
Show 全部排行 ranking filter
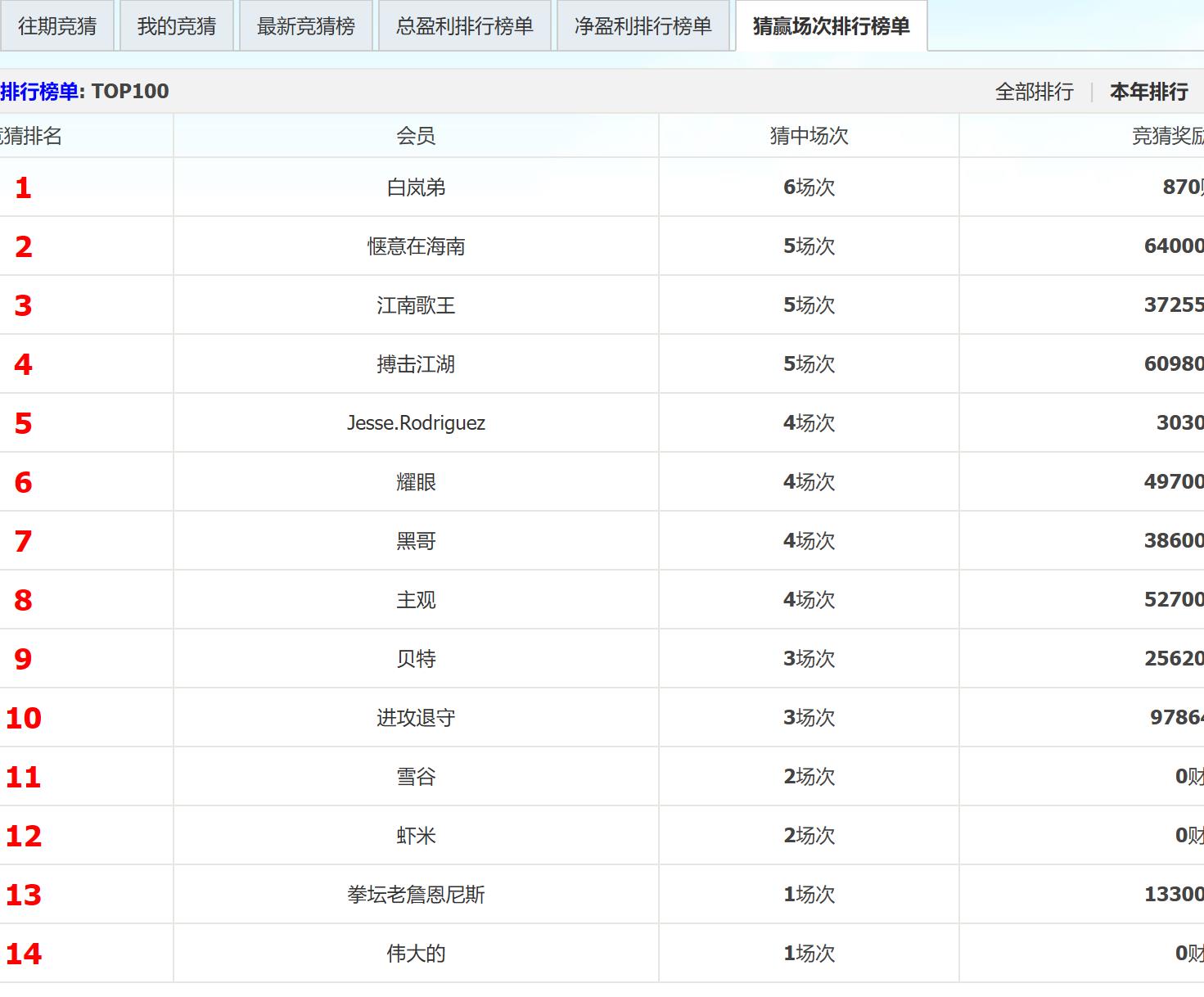(x=1034, y=92)
